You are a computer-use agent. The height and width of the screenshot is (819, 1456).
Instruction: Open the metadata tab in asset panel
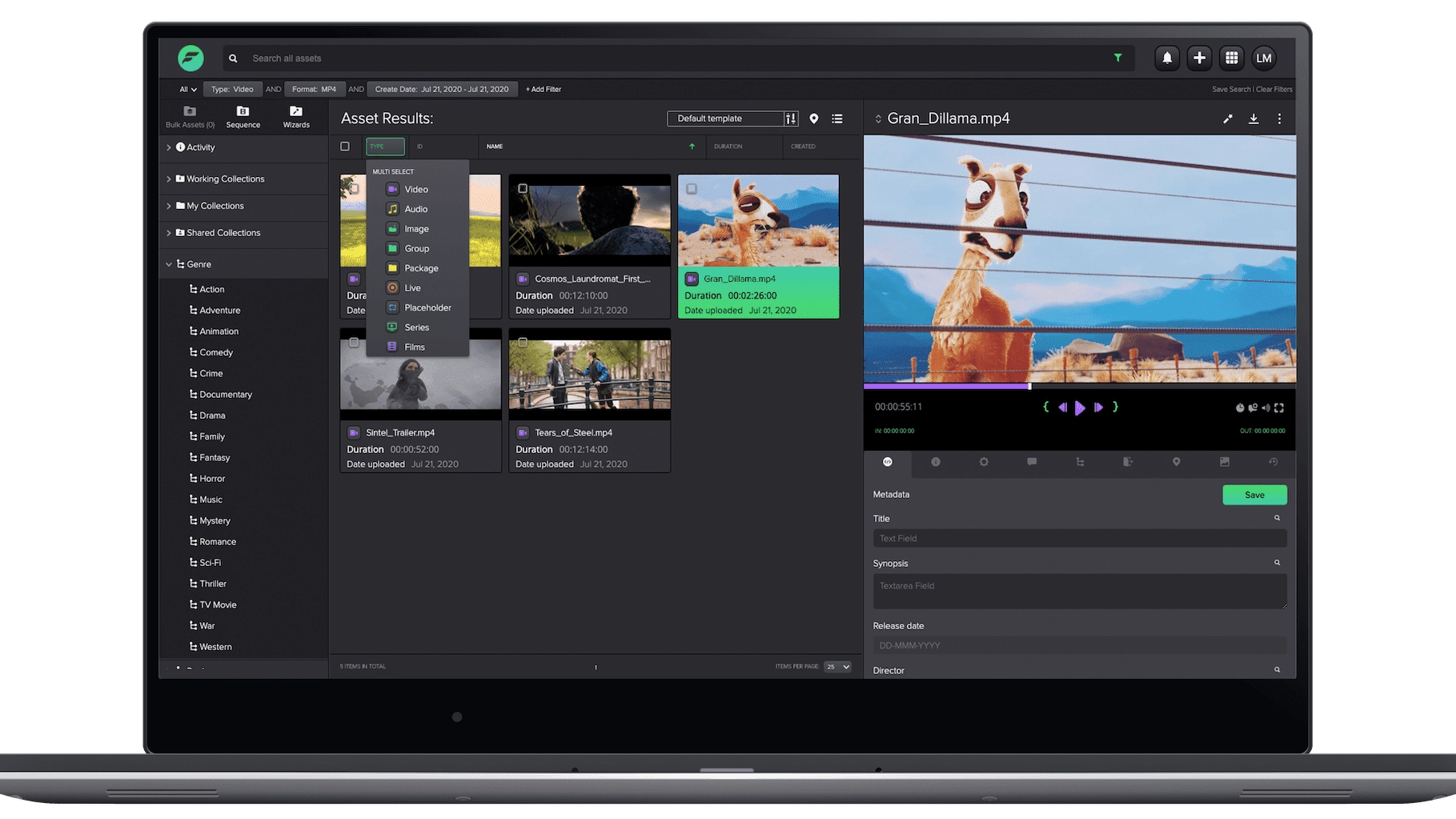(x=888, y=462)
